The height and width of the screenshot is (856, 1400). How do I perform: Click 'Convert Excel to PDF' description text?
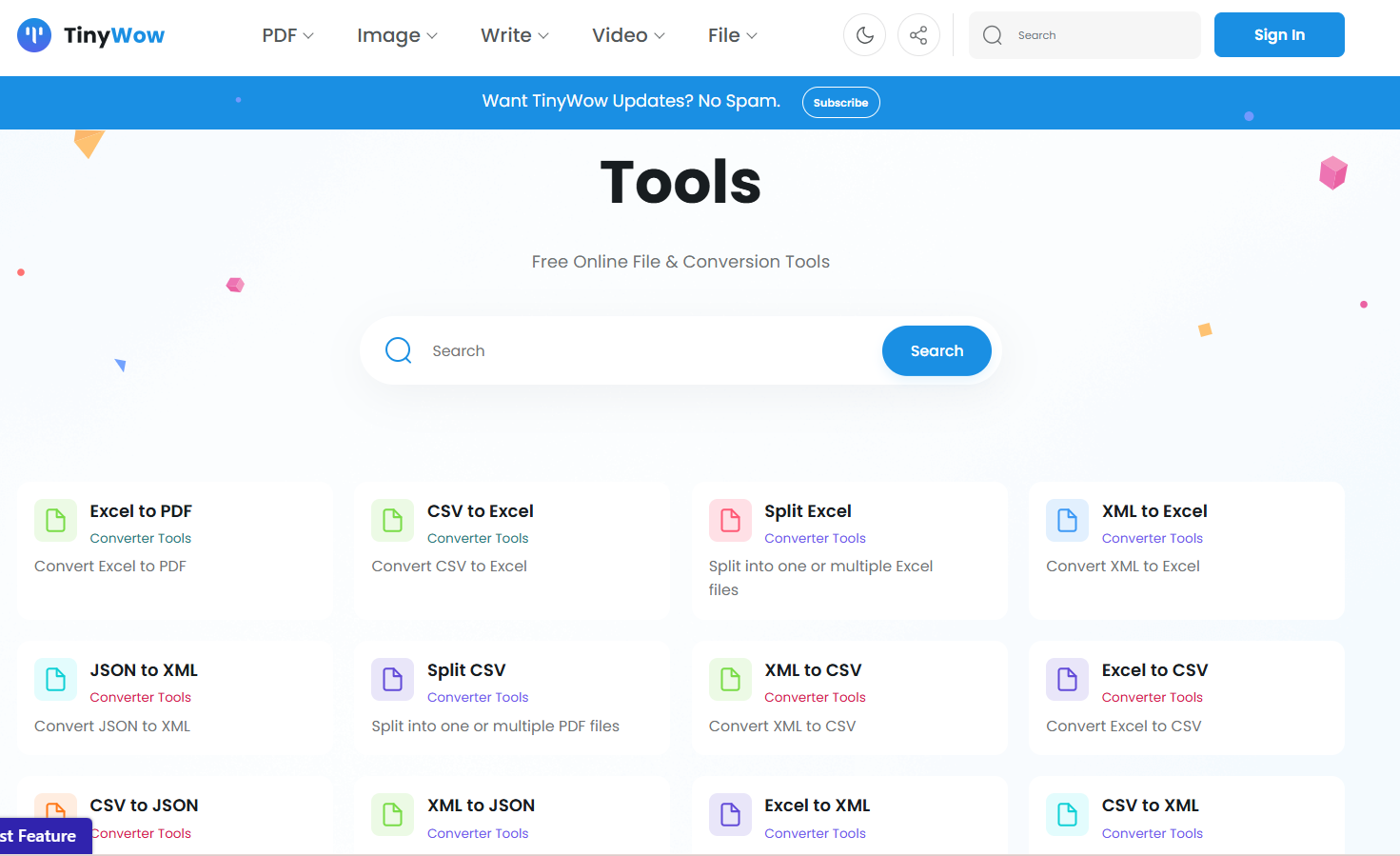tap(110, 567)
